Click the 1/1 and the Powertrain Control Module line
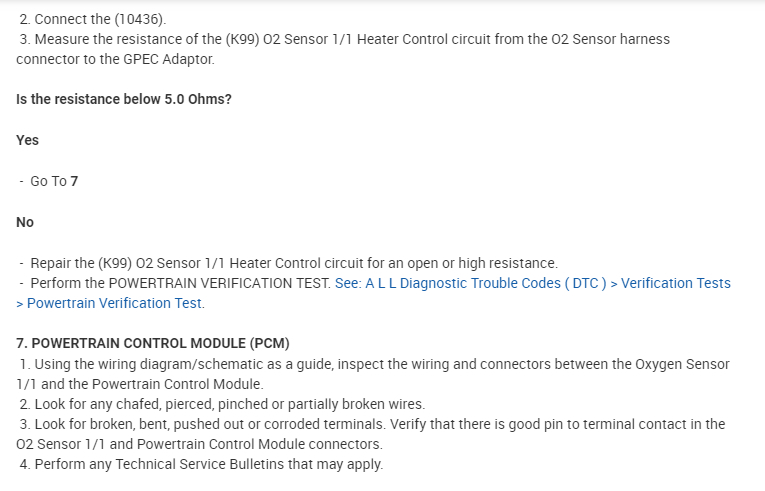This screenshot has width=765, height=491. (140, 384)
